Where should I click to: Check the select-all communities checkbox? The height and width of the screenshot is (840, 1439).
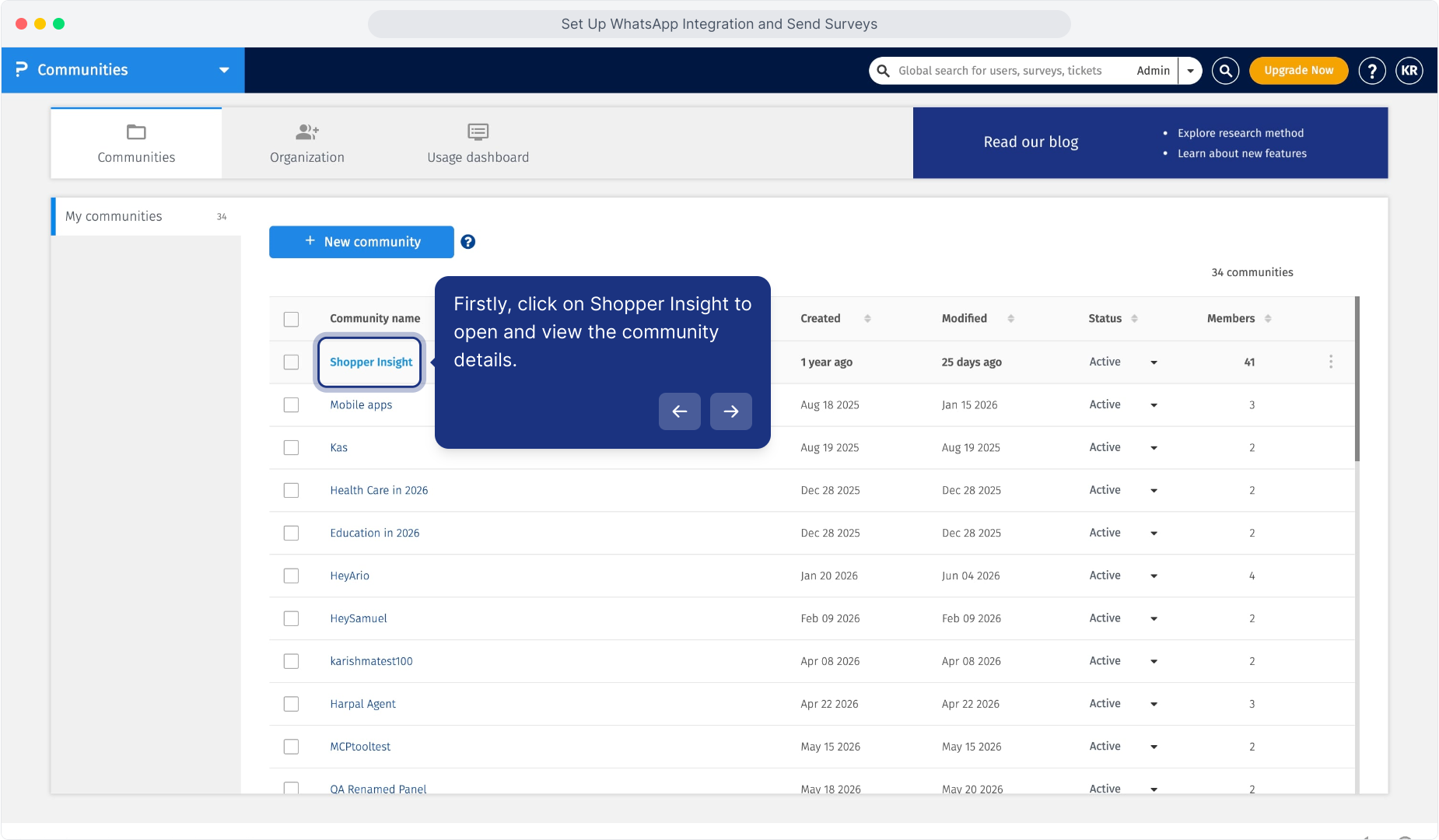tap(291, 320)
